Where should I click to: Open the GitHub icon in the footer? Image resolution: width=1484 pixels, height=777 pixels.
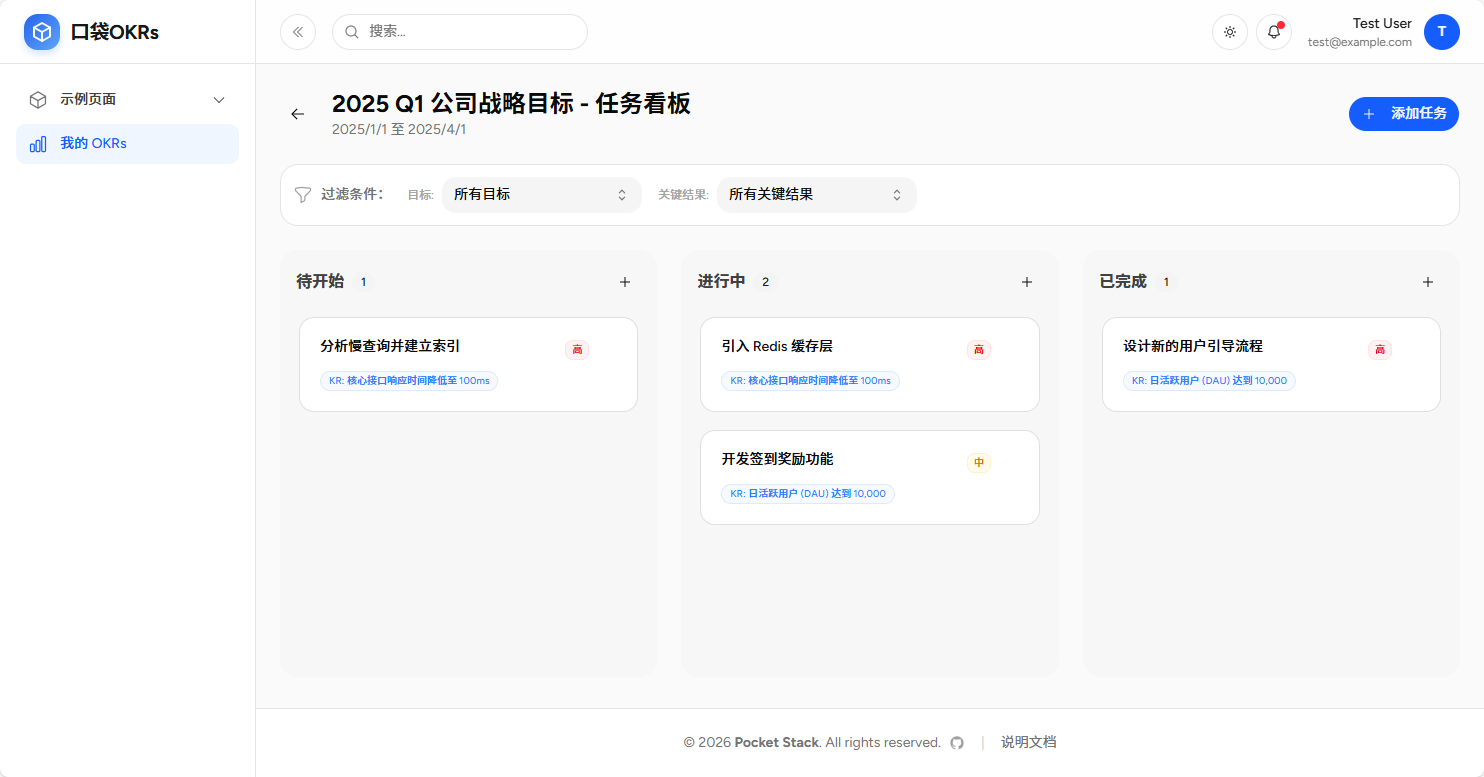(x=957, y=743)
